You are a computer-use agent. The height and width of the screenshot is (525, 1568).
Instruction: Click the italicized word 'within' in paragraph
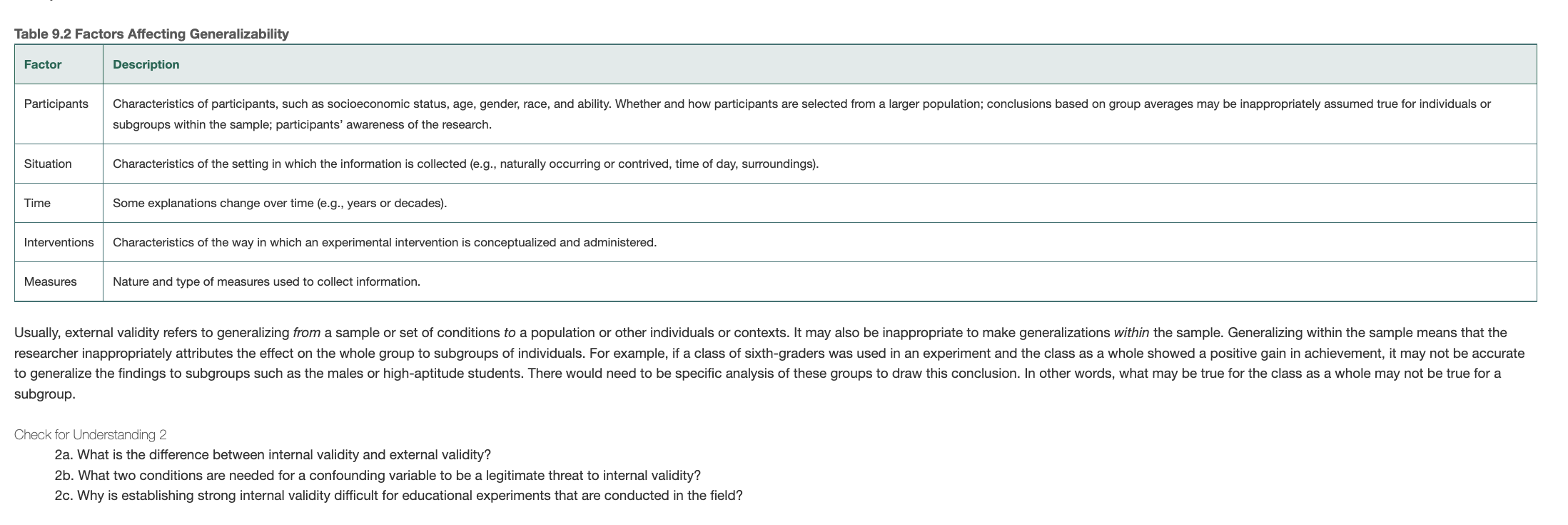1131,332
